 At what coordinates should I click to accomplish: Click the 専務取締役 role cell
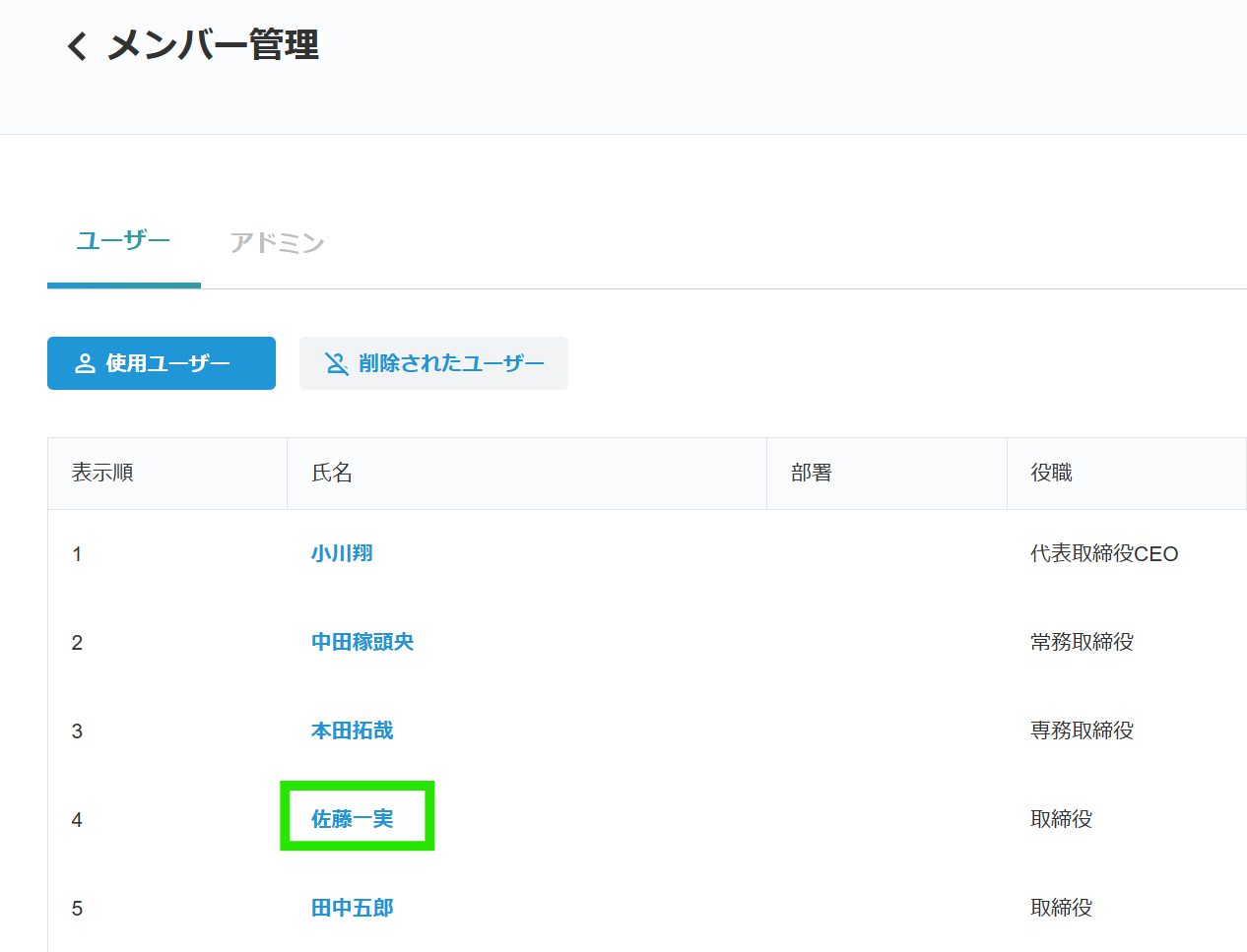[x=1081, y=730]
